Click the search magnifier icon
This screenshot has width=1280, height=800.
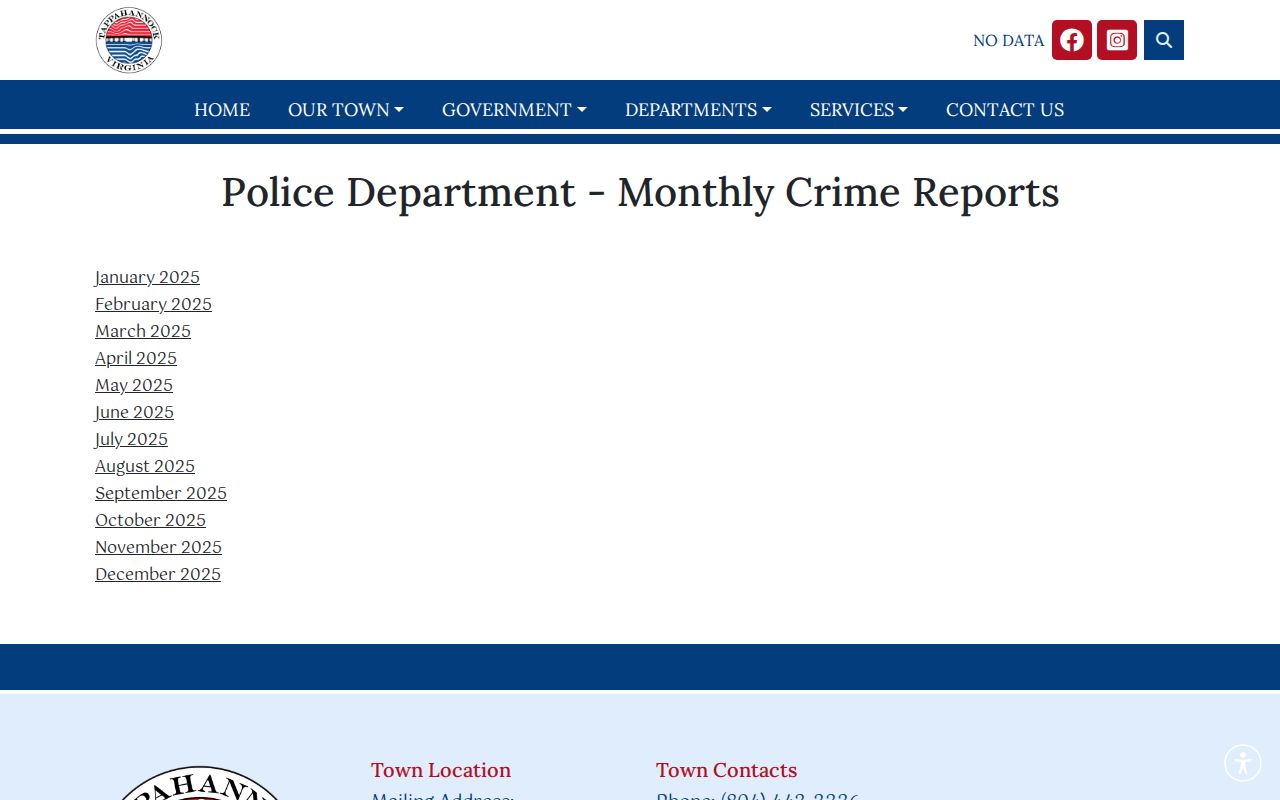tap(1164, 40)
